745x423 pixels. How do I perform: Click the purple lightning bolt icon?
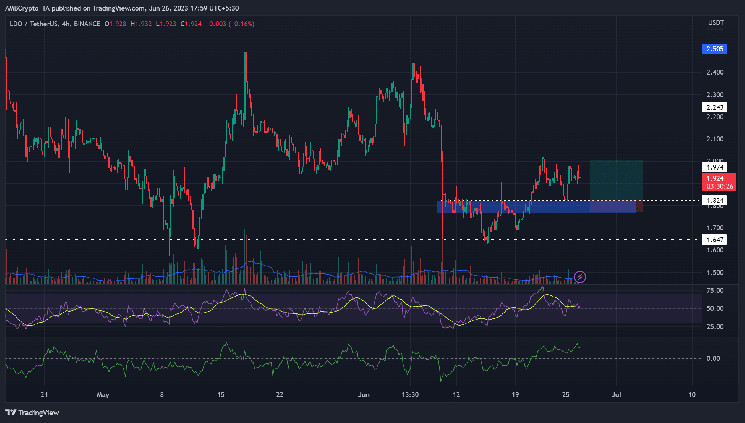click(x=578, y=275)
